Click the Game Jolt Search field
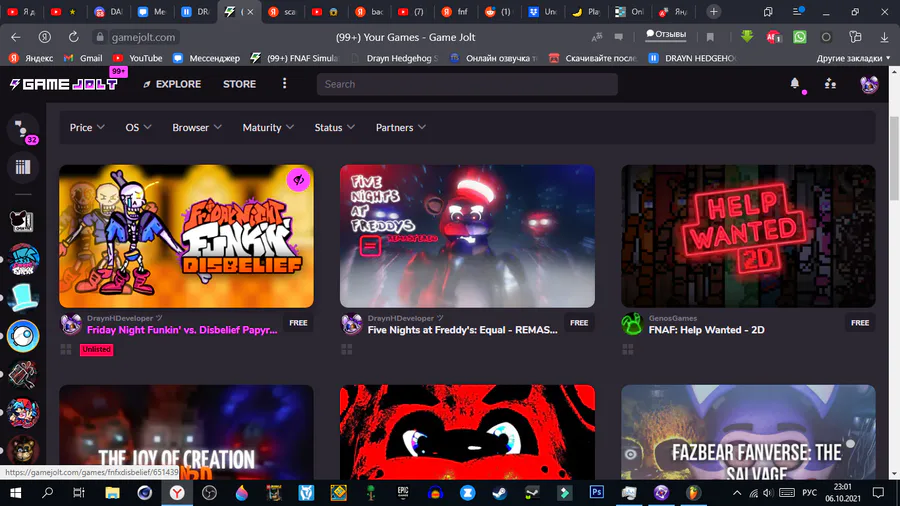This screenshot has height=506, width=900. (467, 84)
